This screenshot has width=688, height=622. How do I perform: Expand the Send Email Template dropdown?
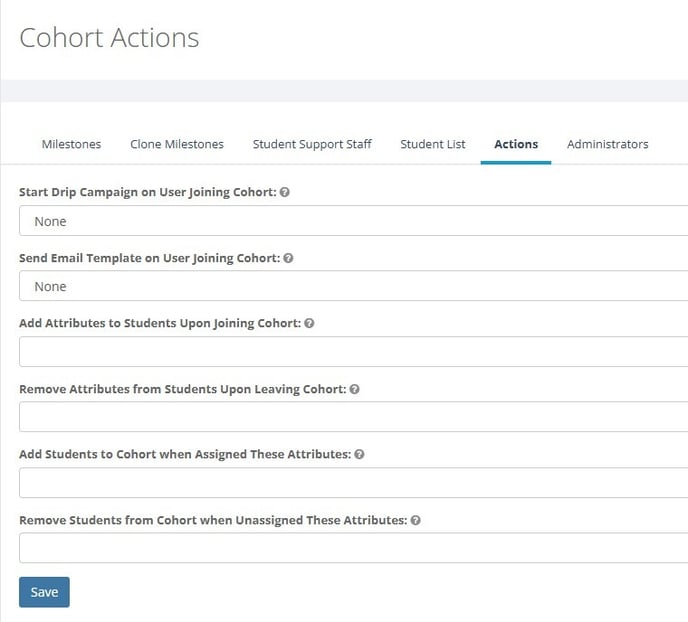[x=353, y=286]
